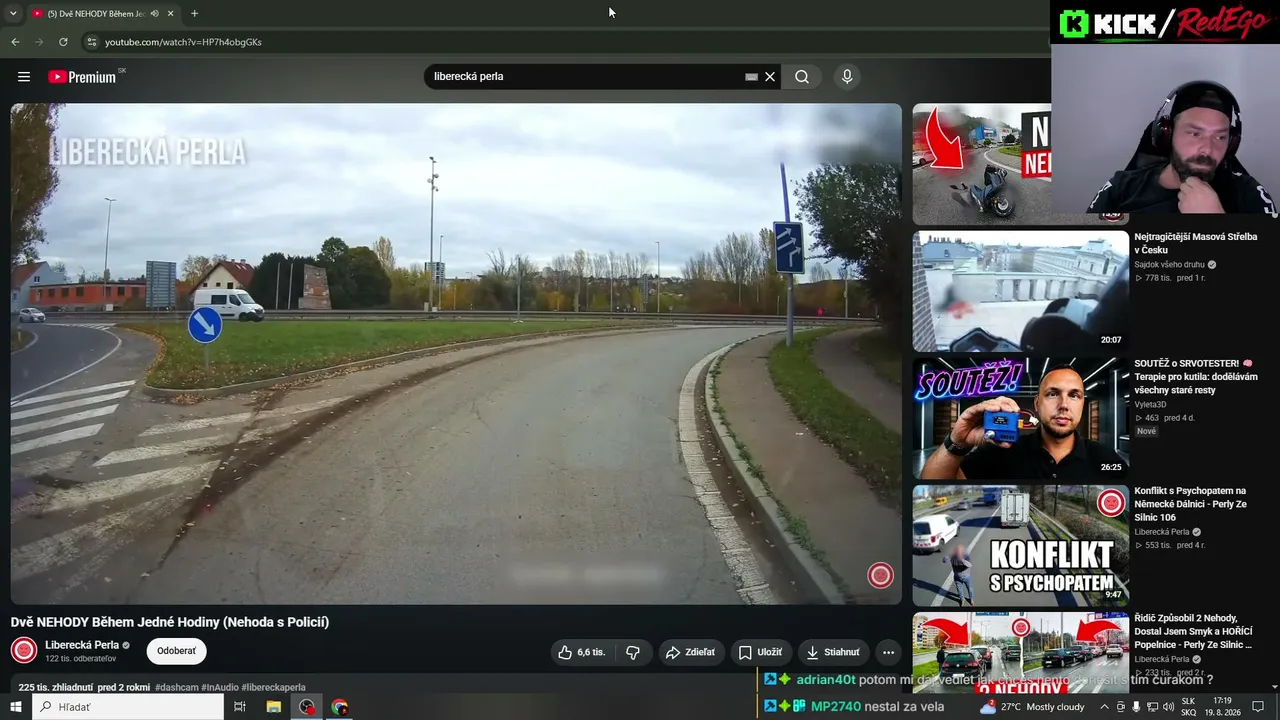Open Chrome from taskbar

340,707
